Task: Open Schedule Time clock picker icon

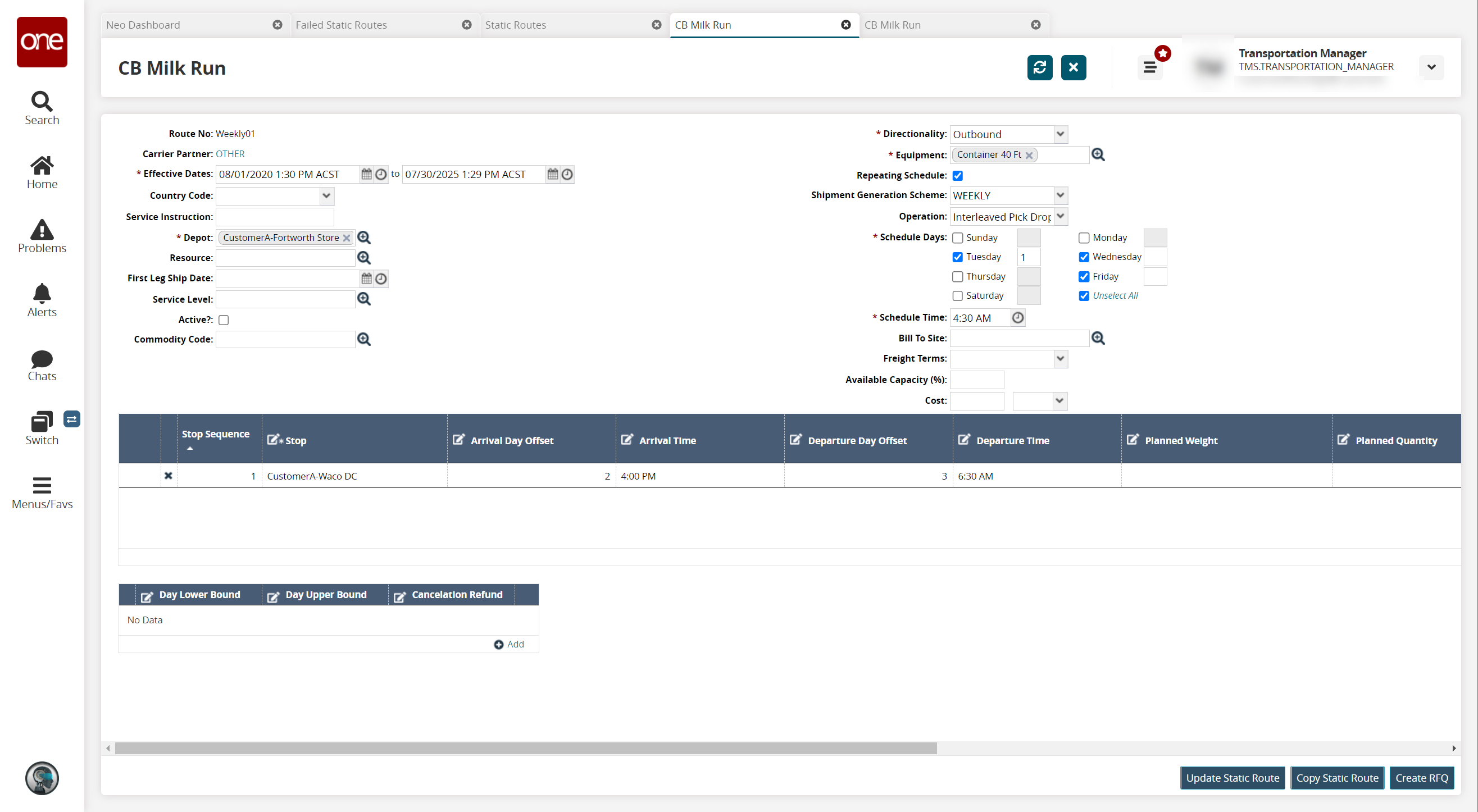Action: point(1017,318)
